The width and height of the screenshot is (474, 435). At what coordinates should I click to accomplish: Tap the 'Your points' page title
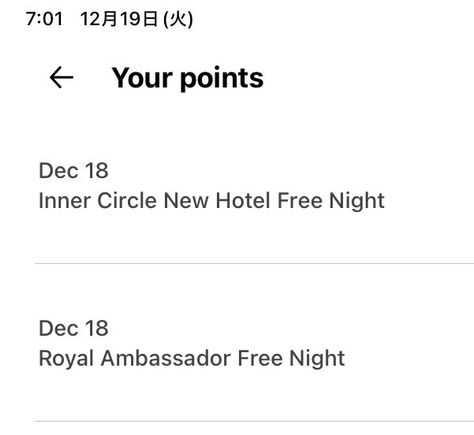187,78
